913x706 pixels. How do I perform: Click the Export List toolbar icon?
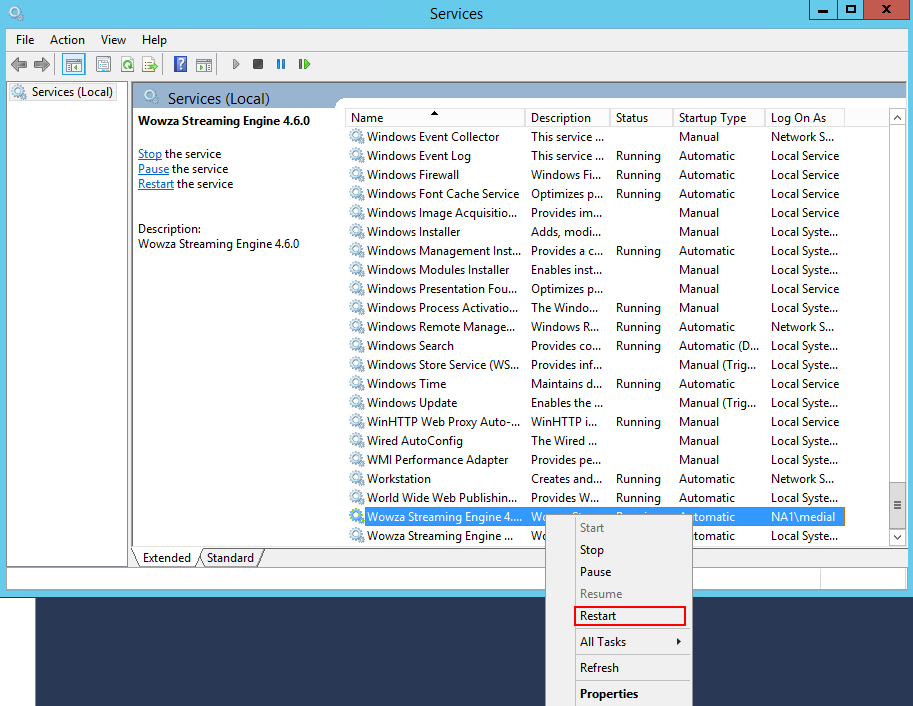pyautogui.click(x=150, y=64)
